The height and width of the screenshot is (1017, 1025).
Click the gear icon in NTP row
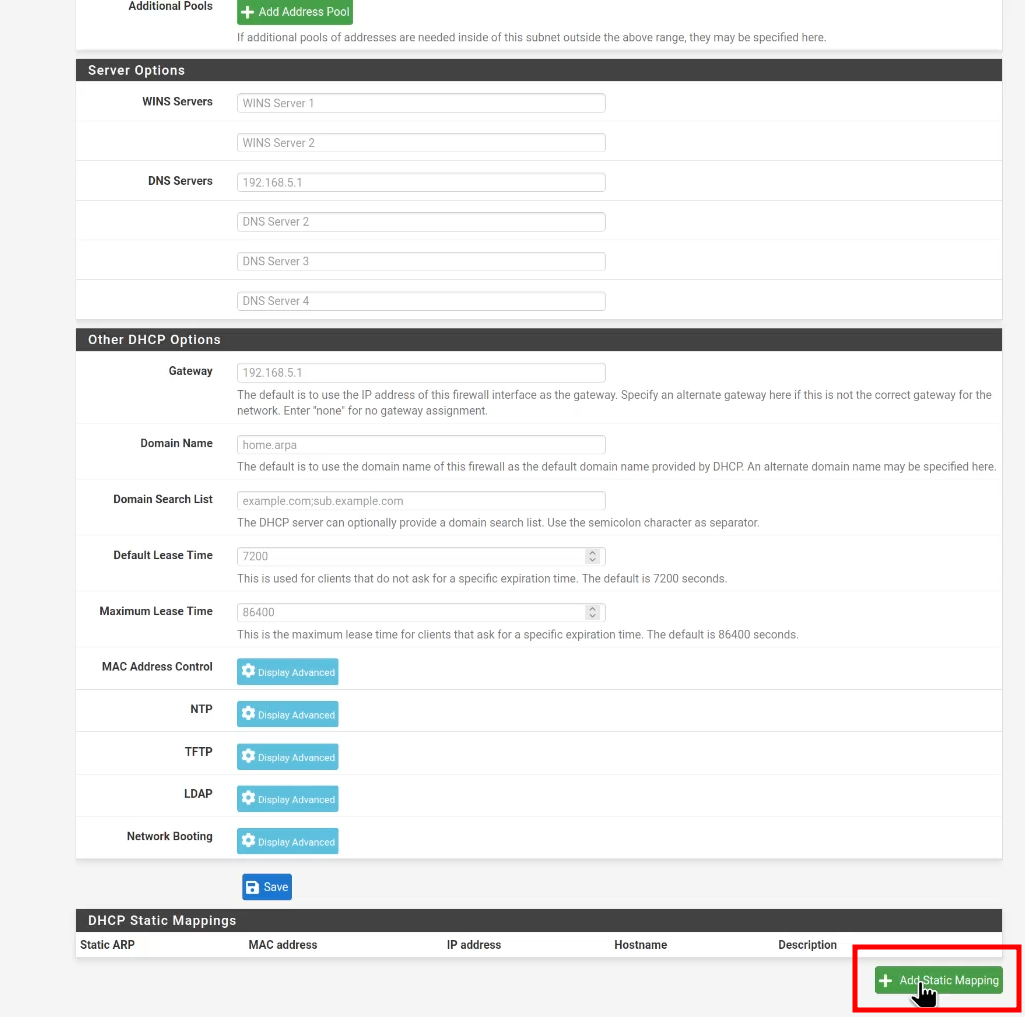pyautogui.click(x=248, y=713)
